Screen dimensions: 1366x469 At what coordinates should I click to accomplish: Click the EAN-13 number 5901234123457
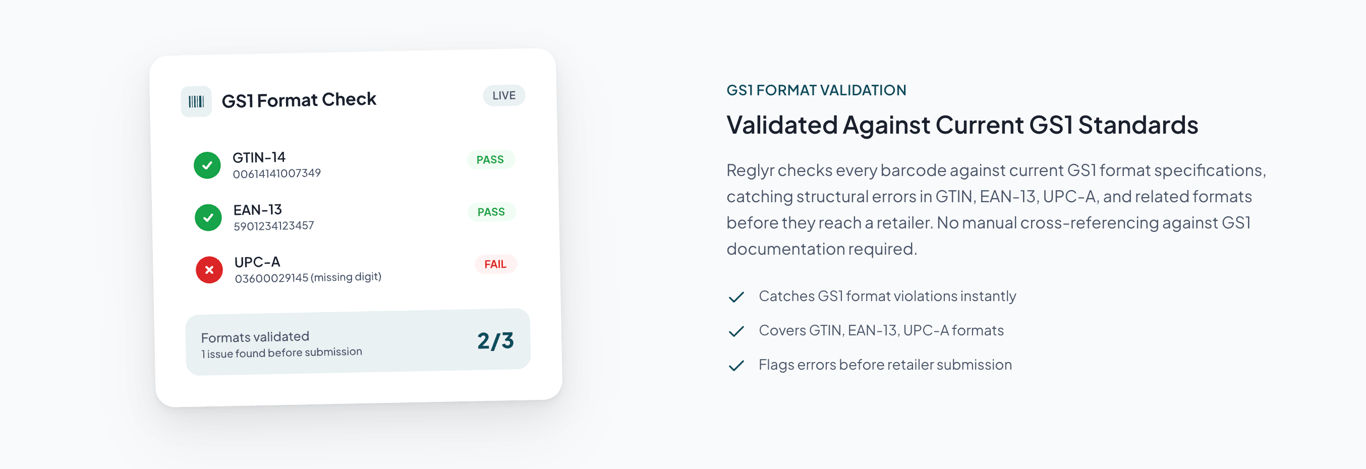[274, 226]
